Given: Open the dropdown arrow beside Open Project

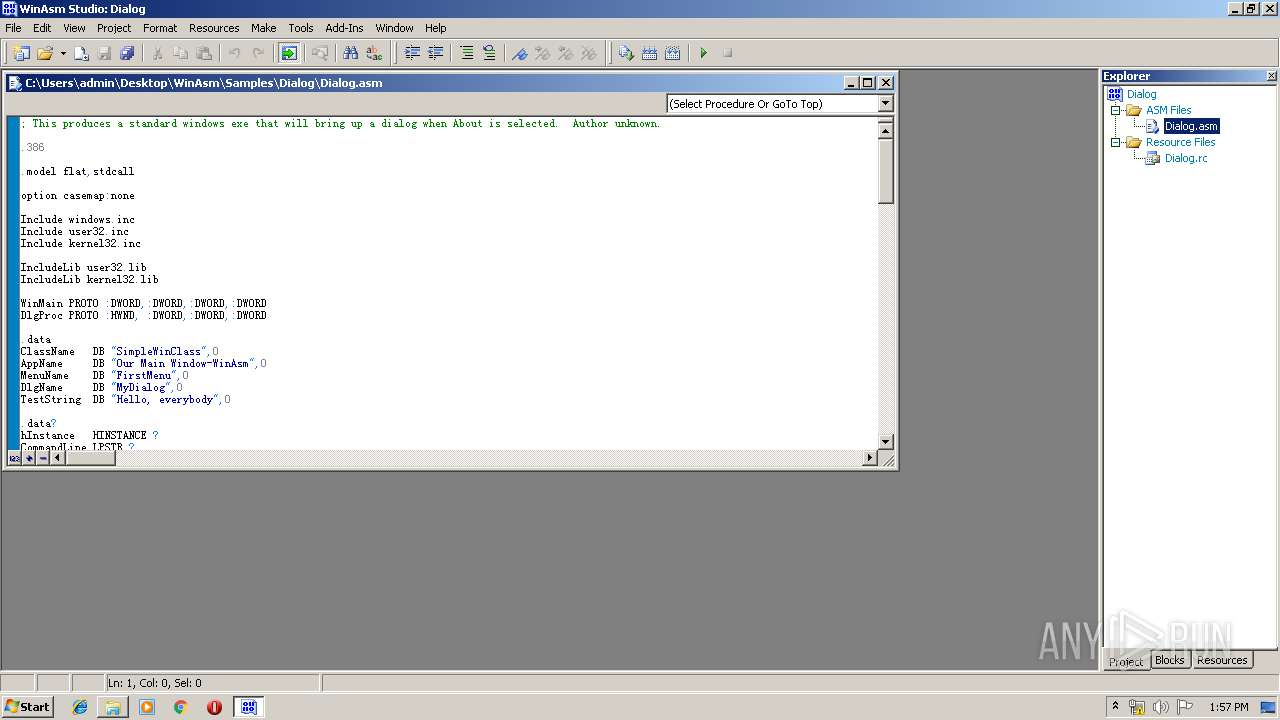Looking at the screenshot, I should (x=63, y=53).
